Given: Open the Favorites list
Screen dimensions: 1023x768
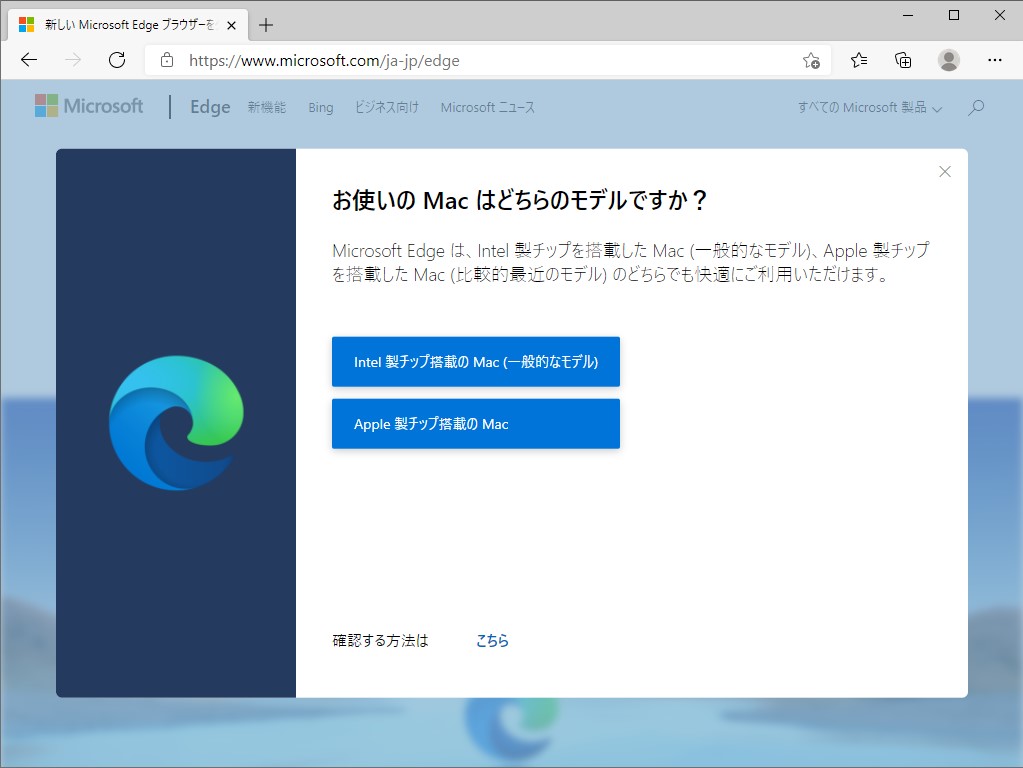Looking at the screenshot, I should point(858,60).
